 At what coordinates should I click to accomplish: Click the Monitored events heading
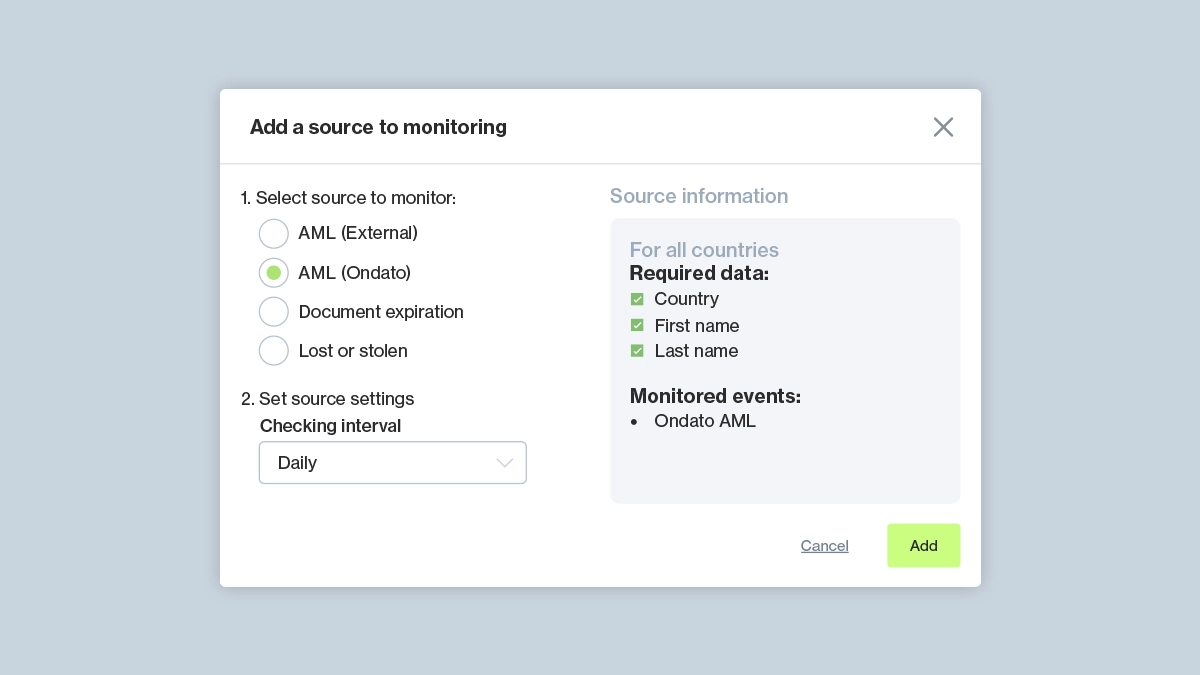[715, 396]
